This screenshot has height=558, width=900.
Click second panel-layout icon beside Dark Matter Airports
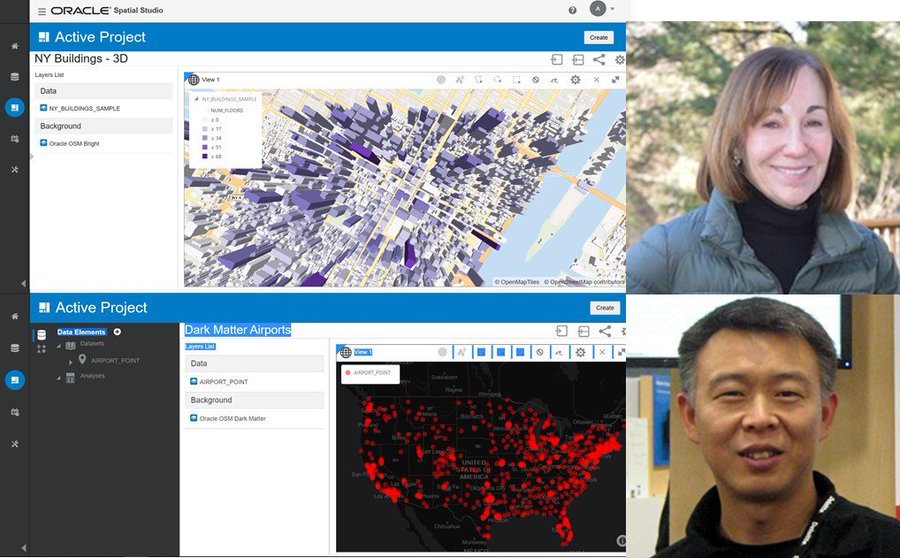(584, 331)
